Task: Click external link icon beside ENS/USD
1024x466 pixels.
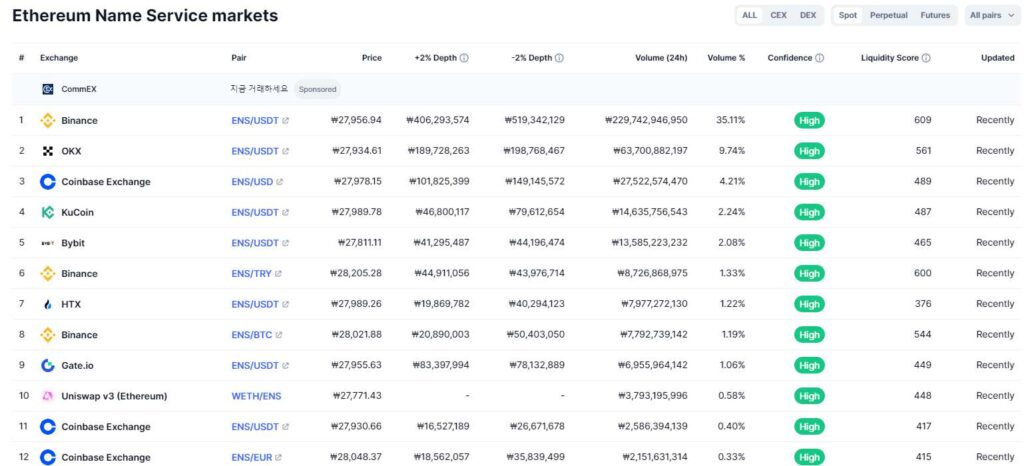Action: point(280,182)
